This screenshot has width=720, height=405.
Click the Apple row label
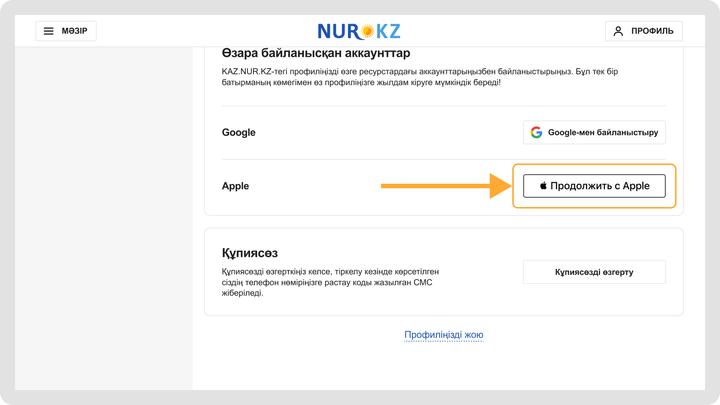click(235, 186)
